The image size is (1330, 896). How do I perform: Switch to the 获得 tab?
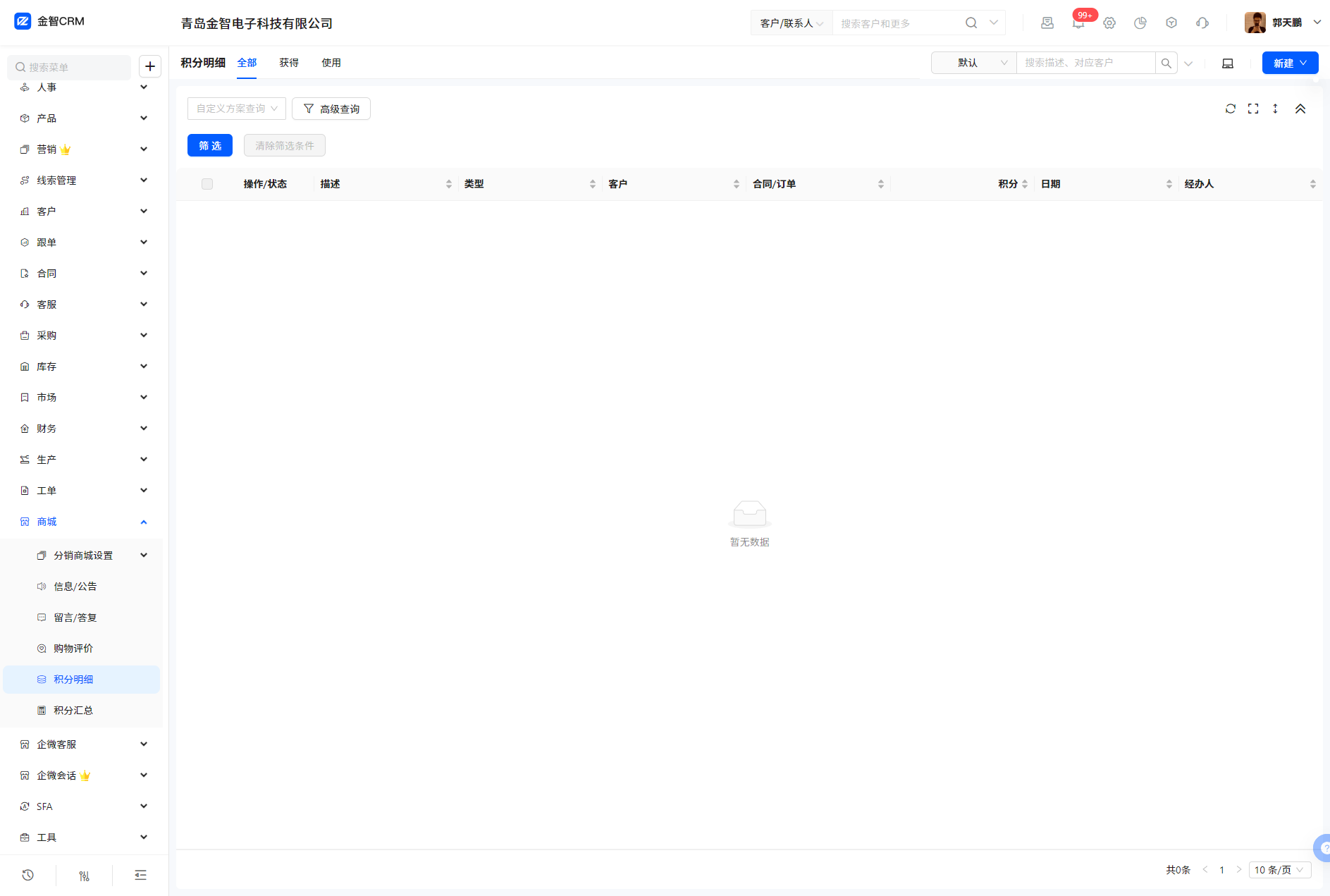[289, 63]
